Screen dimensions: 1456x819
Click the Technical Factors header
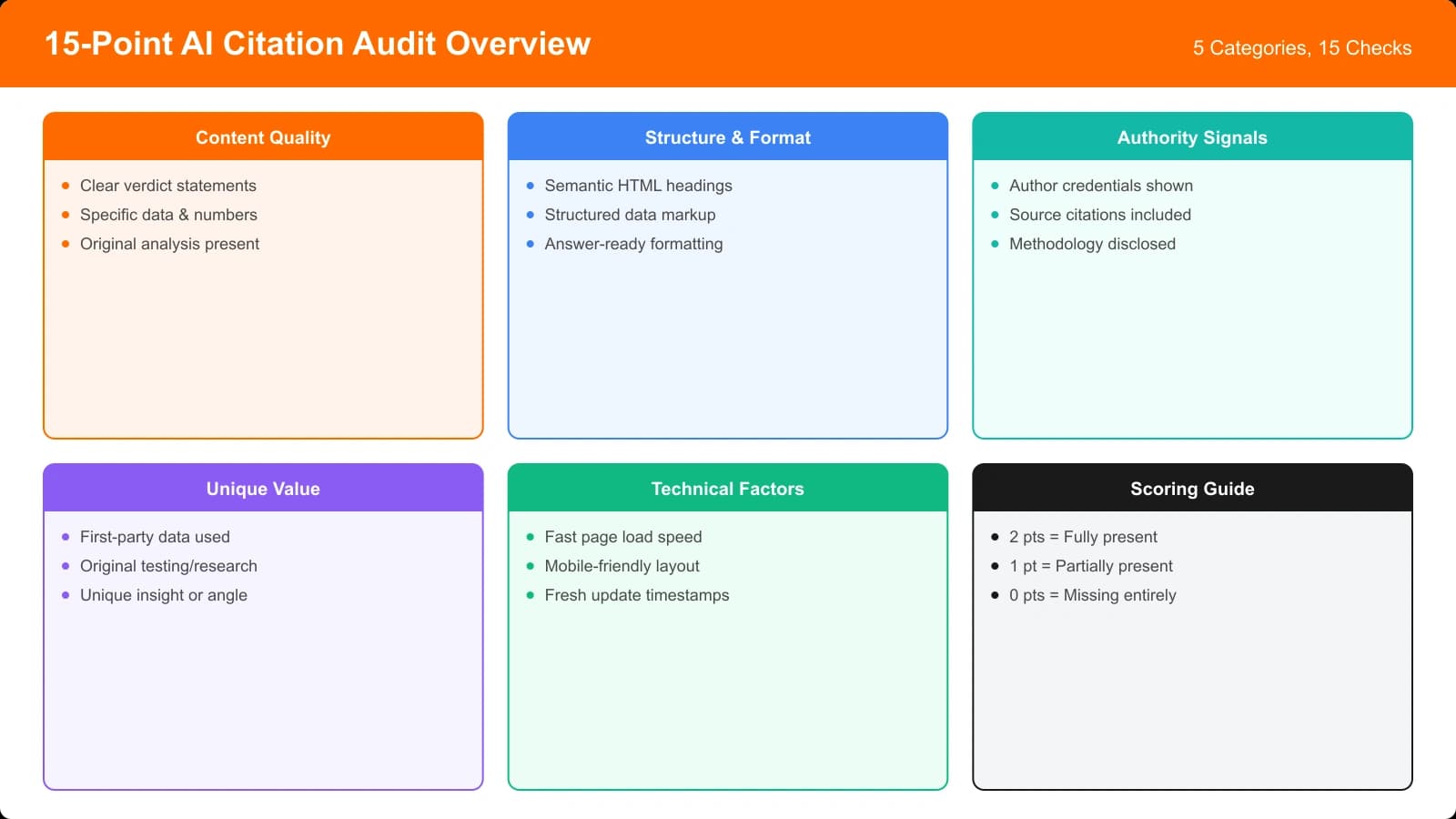(727, 489)
